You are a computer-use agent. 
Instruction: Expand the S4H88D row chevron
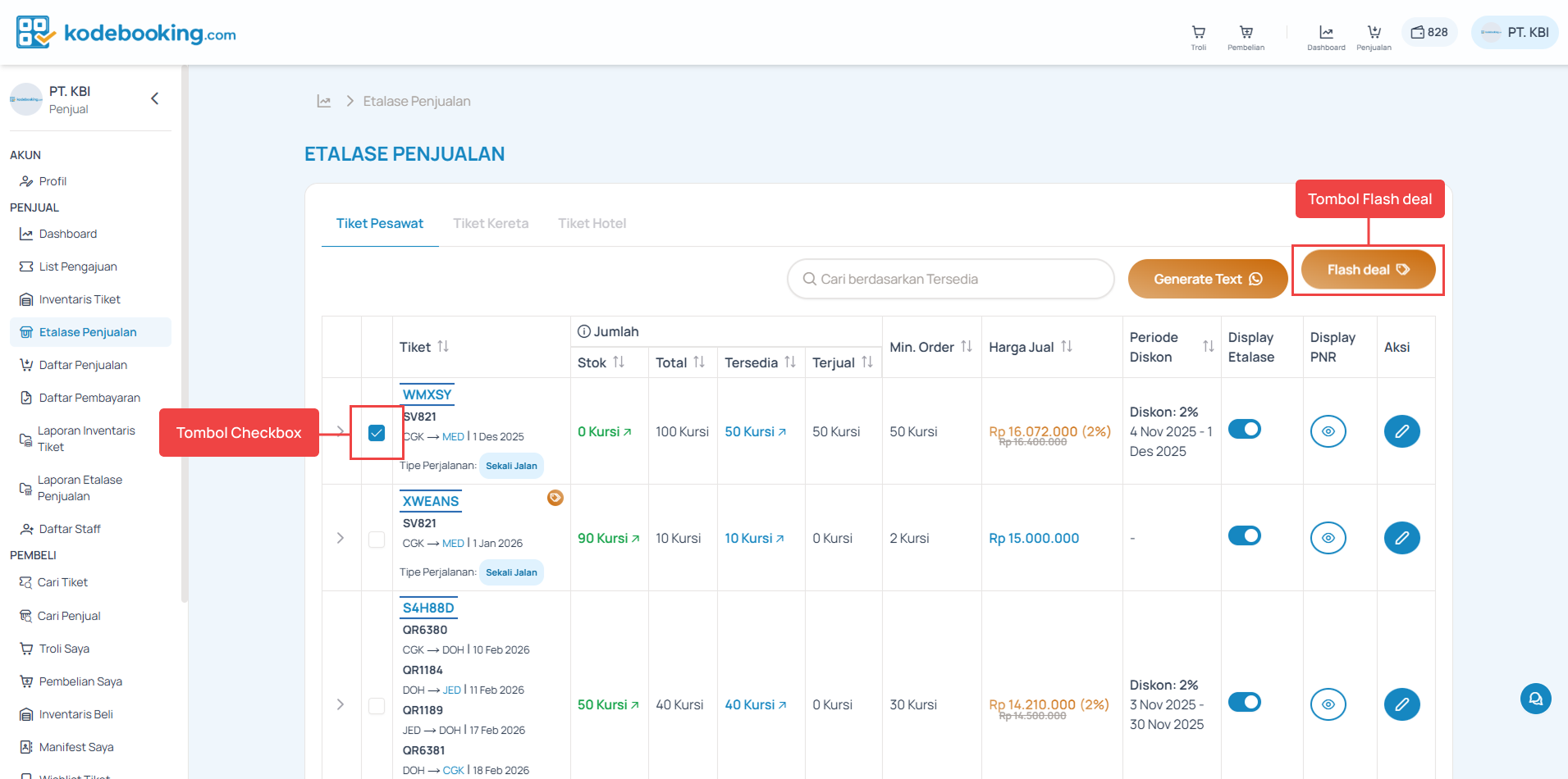341,704
